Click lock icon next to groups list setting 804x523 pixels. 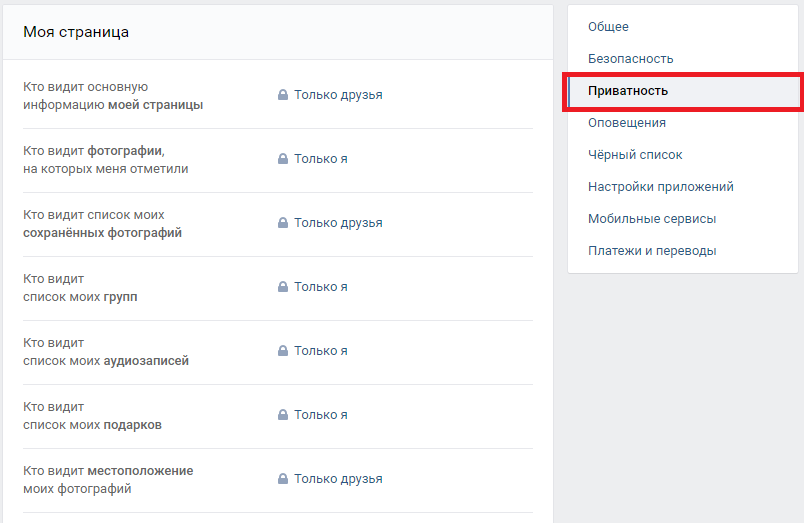coord(283,287)
